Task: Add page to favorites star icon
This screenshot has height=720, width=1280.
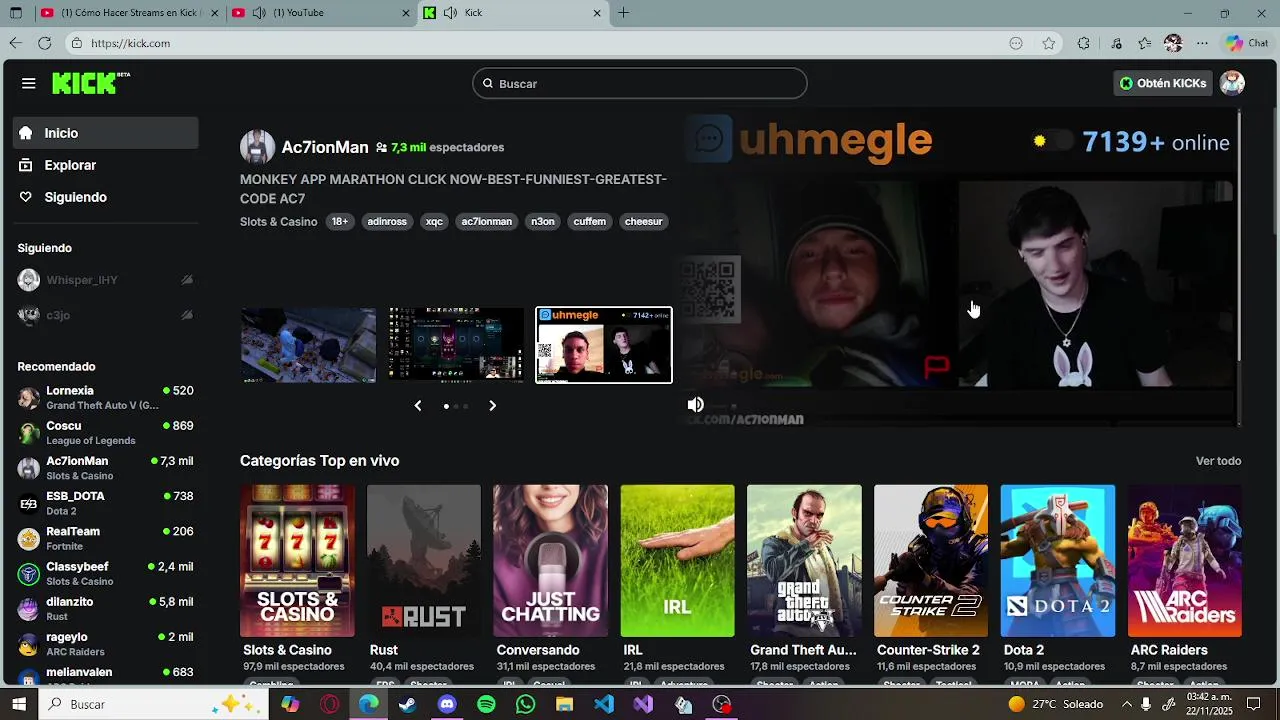Action: pos(1048,43)
